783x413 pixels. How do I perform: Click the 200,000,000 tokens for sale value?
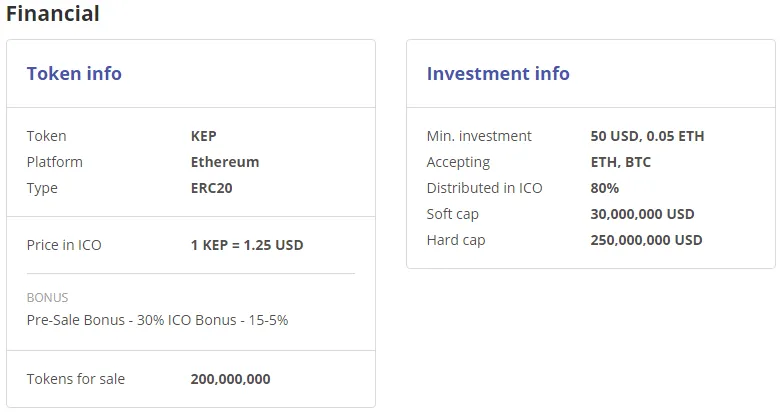[x=230, y=379]
